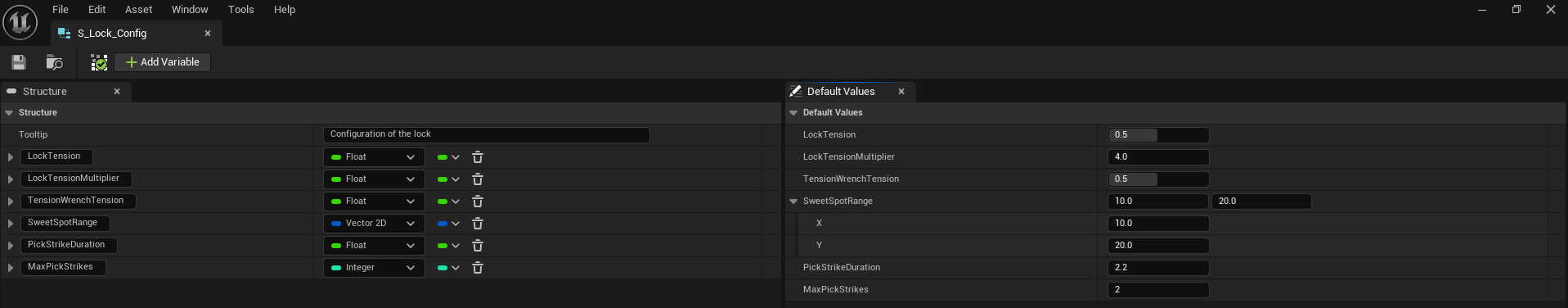Edit the TensionWrenchTension variable name field

pyautogui.click(x=79, y=201)
